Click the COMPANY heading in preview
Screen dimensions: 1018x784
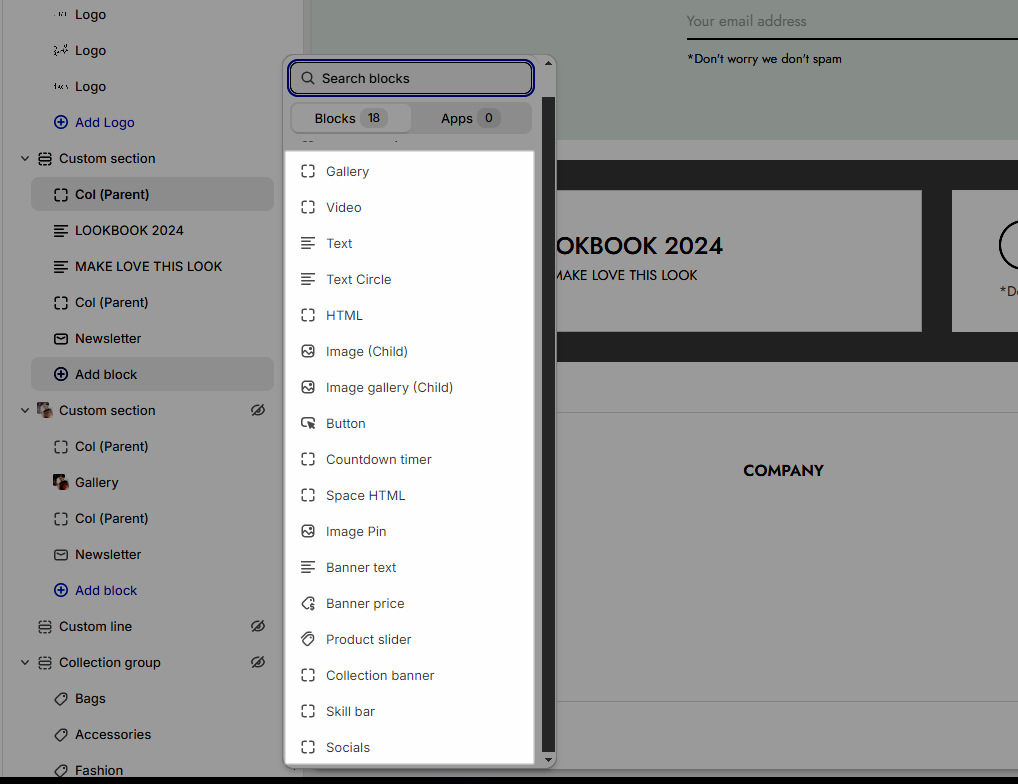(783, 471)
